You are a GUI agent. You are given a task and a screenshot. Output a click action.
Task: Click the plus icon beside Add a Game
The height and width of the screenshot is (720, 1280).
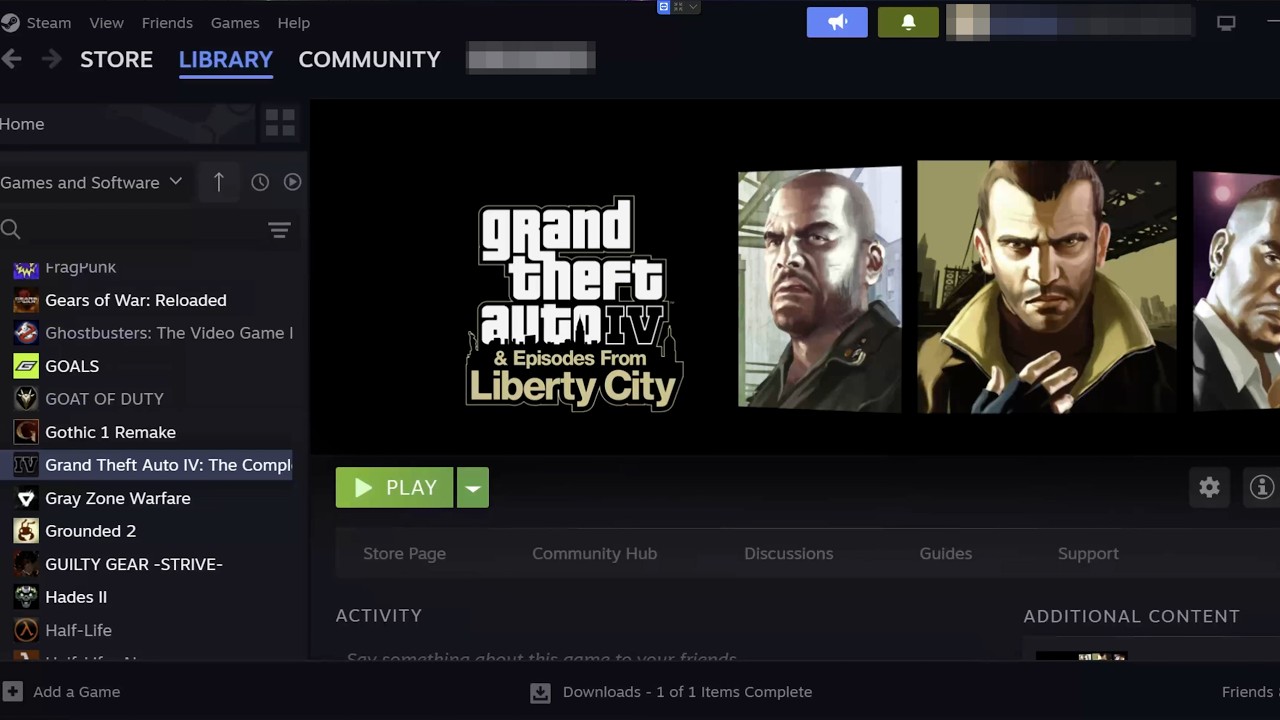[13, 691]
